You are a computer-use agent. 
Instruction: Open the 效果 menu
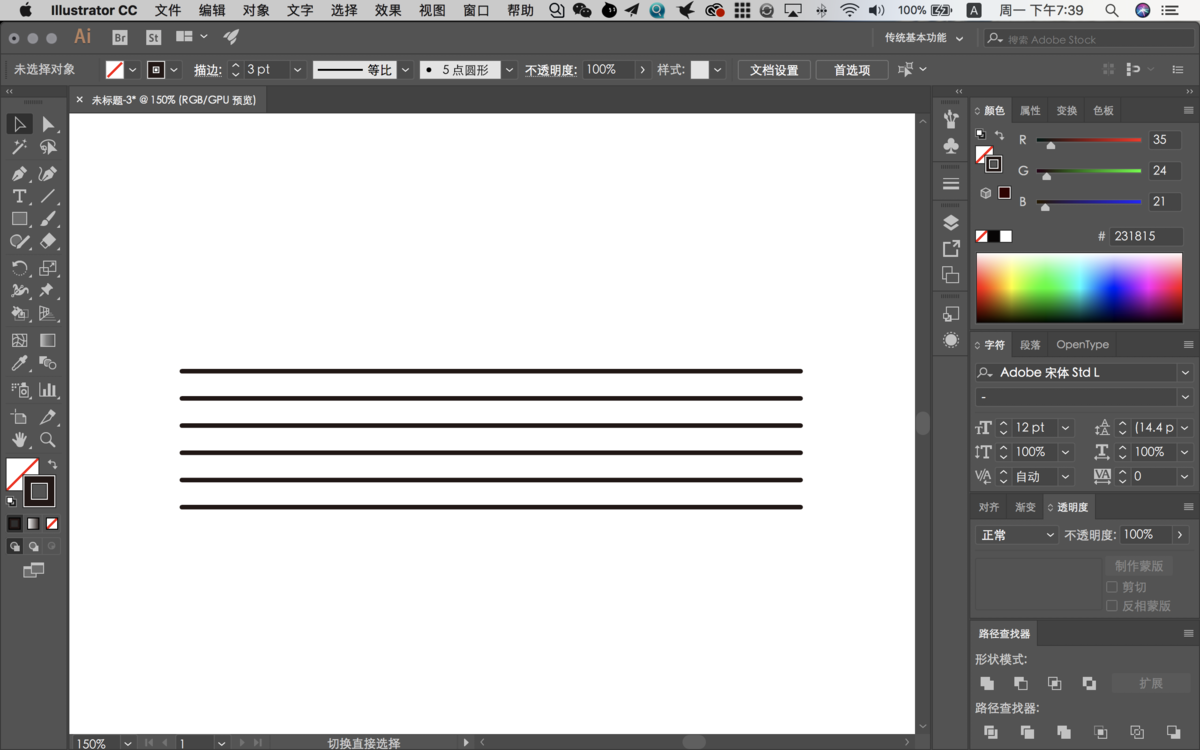pos(388,10)
